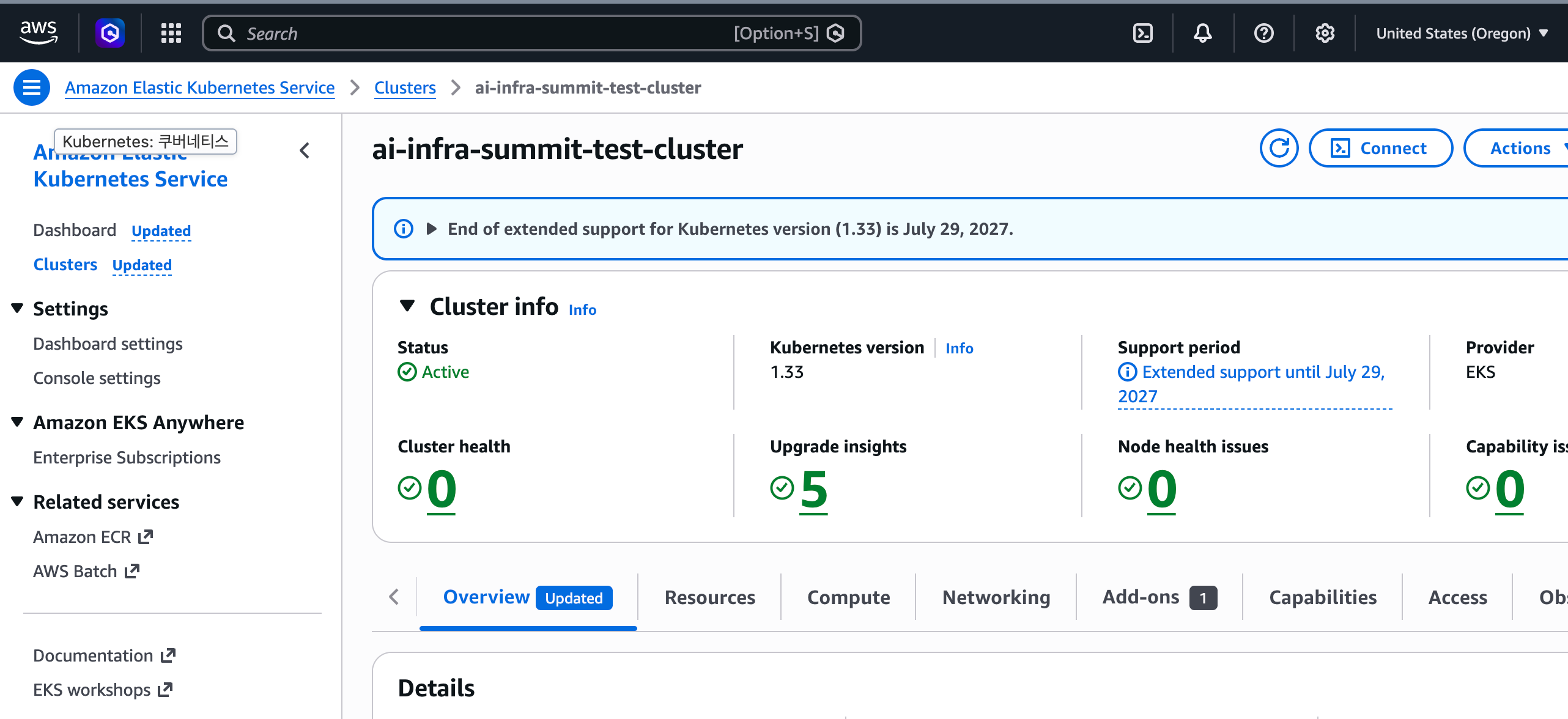Expand the extended support notice triangle
This screenshot has width=1568, height=719.
[431, 229]
